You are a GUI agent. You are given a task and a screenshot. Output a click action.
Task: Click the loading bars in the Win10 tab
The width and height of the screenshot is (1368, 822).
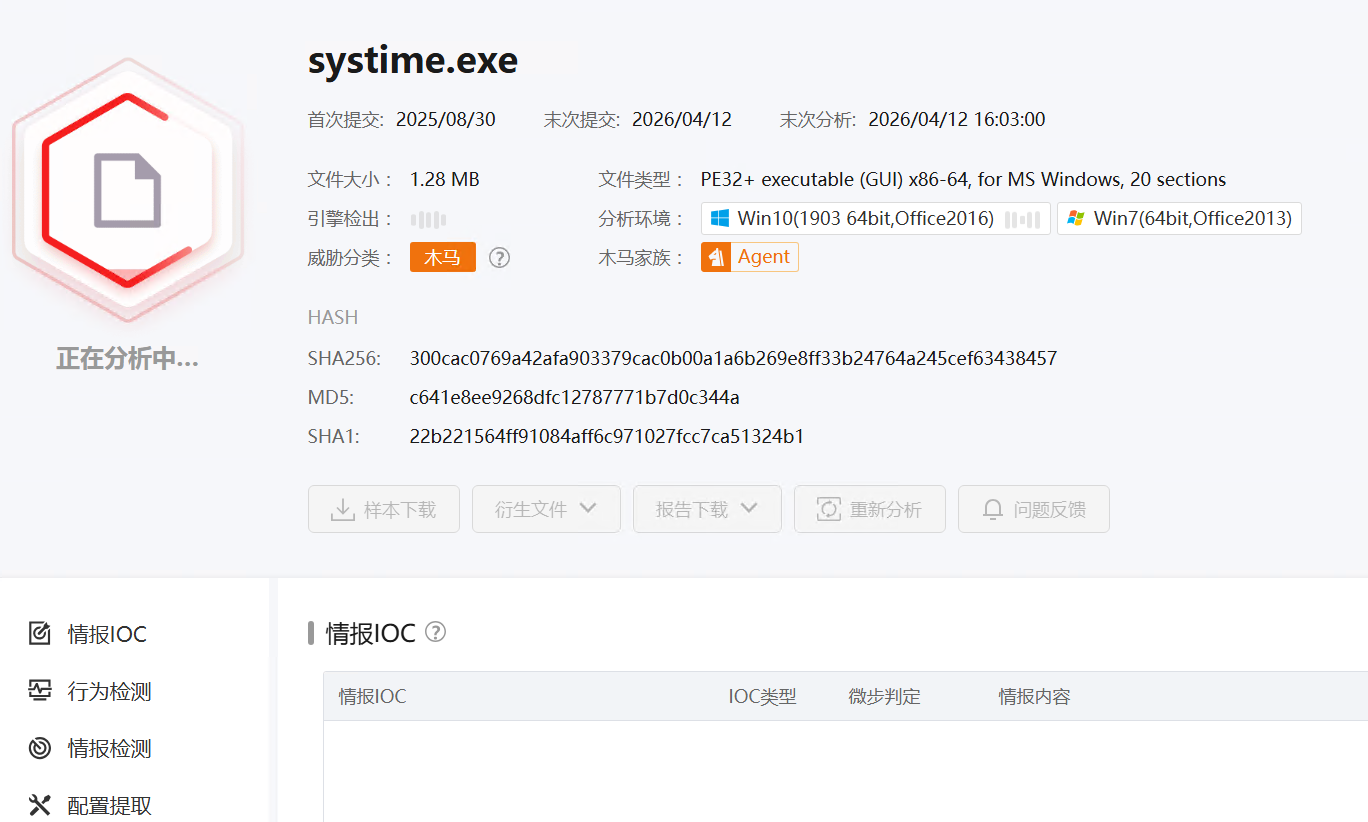1023,219
